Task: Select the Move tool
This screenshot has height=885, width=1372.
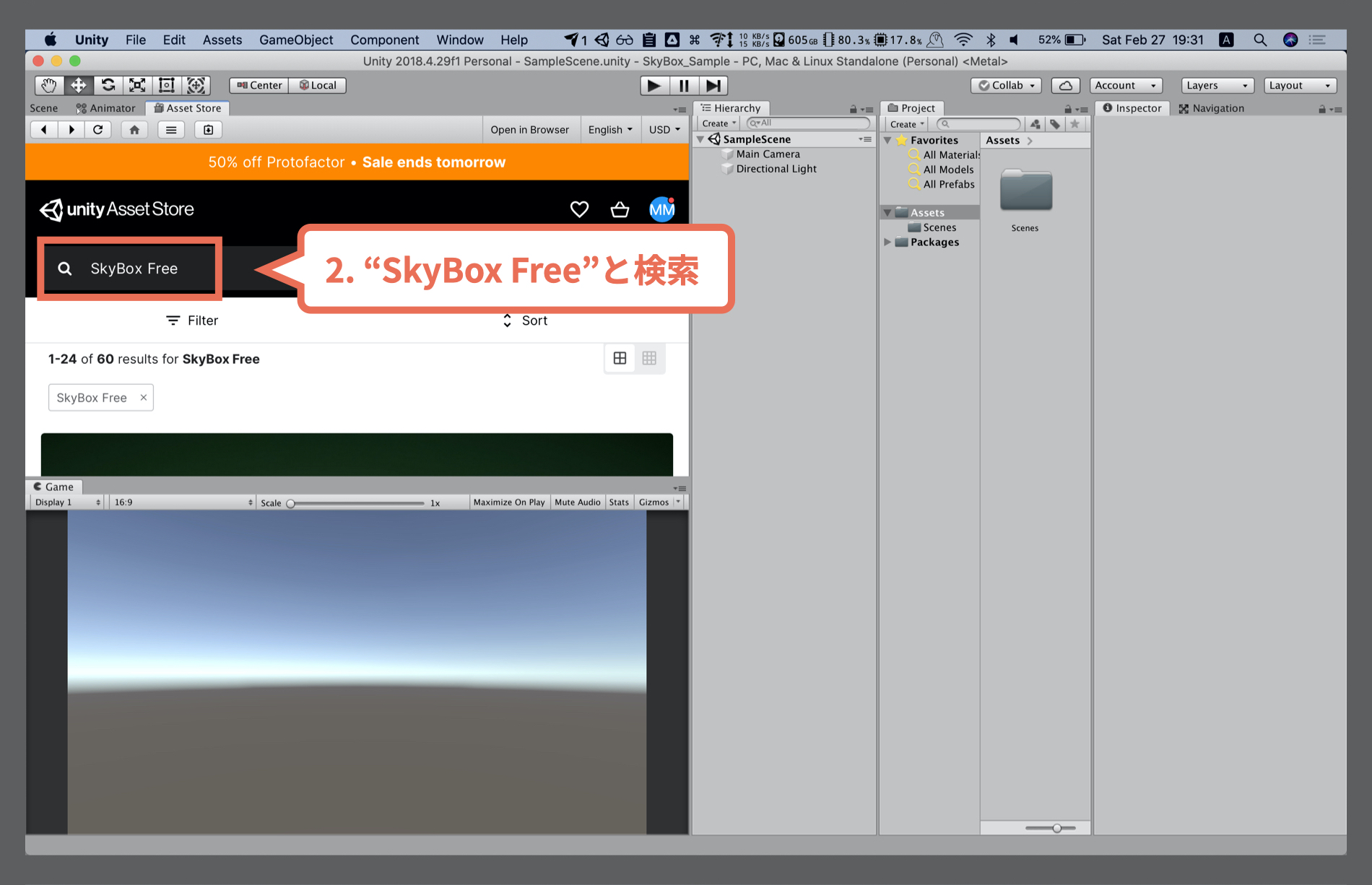Action: pos(78,85)
